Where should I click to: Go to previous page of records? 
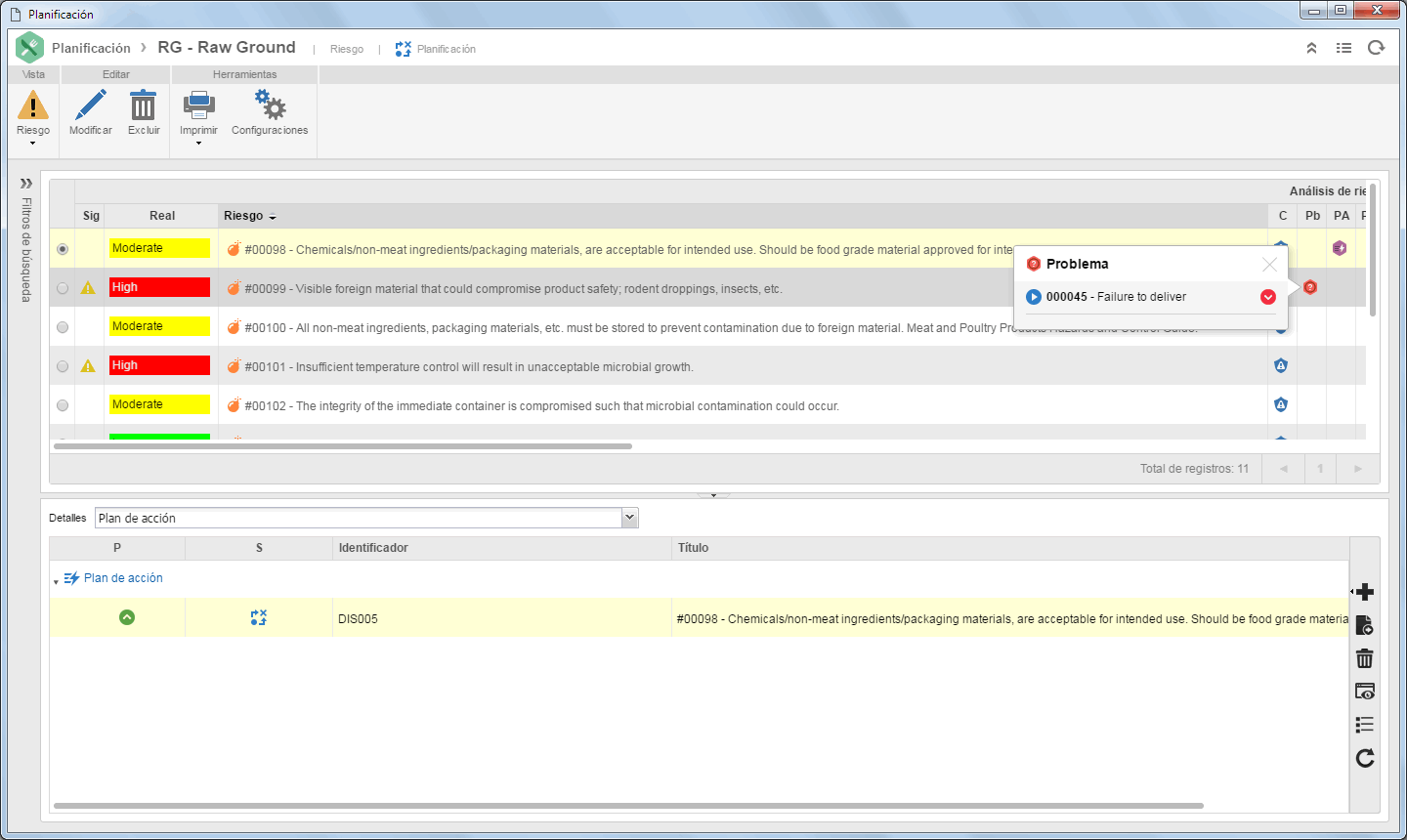coord(1283,469)
